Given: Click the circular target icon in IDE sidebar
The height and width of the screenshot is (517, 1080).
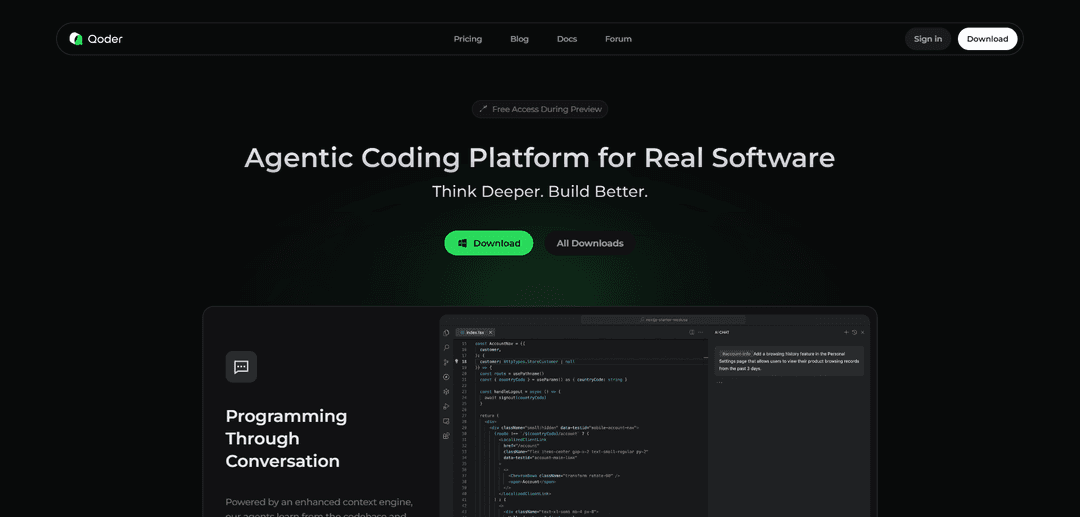Looking at the screenshot, I should (446, 377).
